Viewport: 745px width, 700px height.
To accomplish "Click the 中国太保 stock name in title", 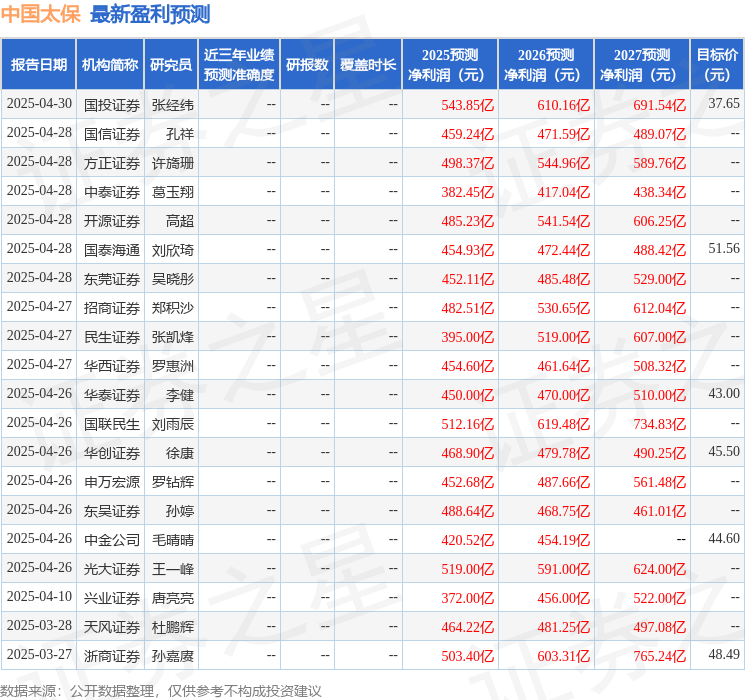I will coord(40,14).
